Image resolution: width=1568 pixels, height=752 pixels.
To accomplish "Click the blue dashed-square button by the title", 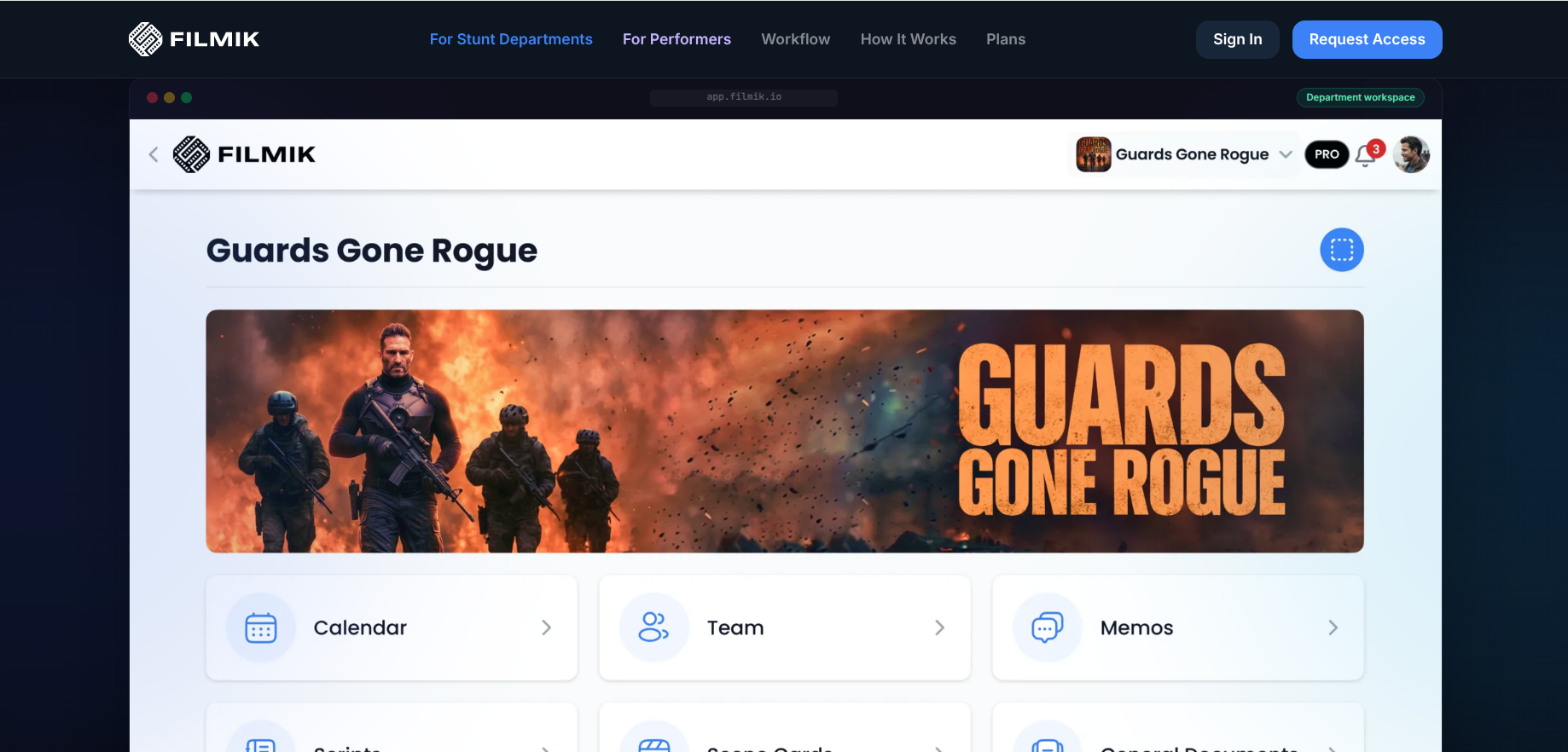I will tap(1342, 250).
